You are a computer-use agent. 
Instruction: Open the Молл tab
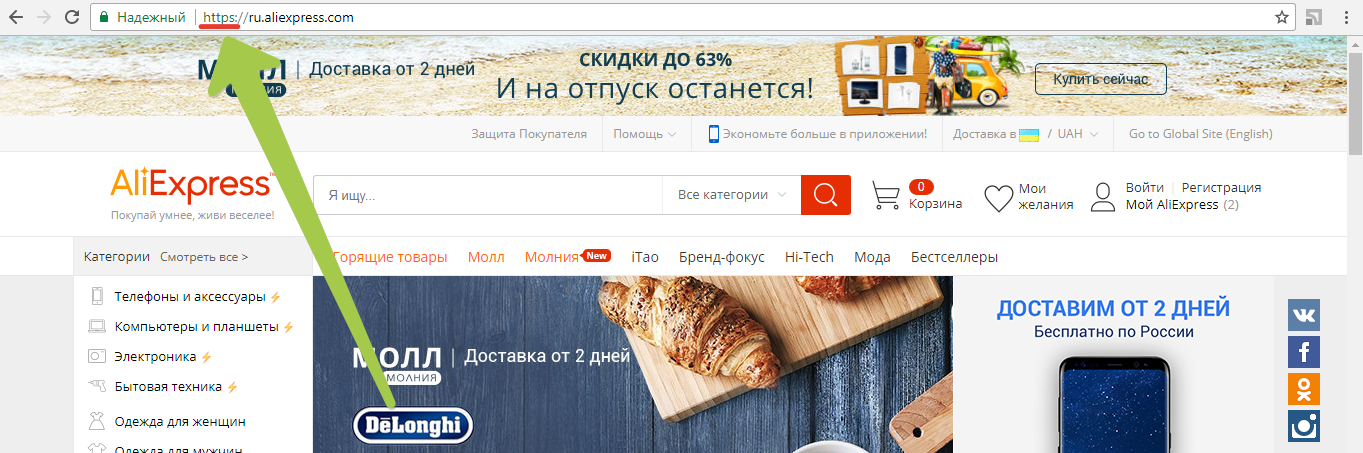point(486,257)
